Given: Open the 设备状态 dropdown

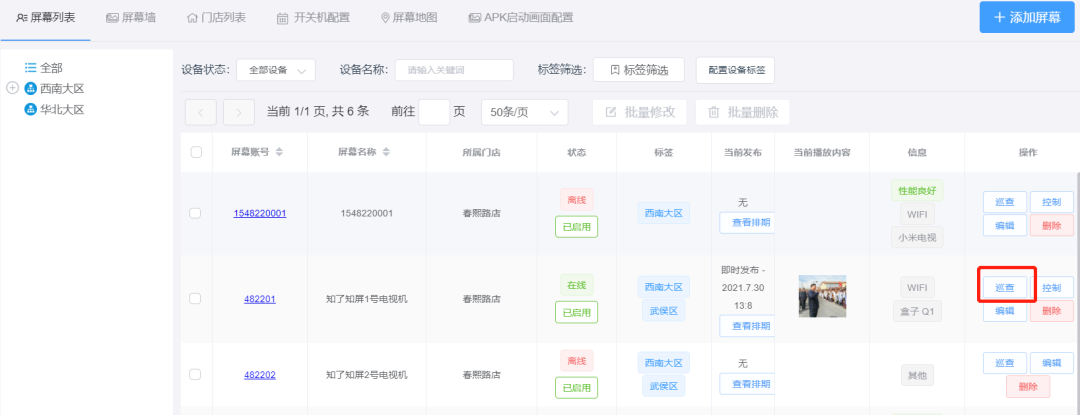Looking at the screenshot, I should tap(276, 70).
